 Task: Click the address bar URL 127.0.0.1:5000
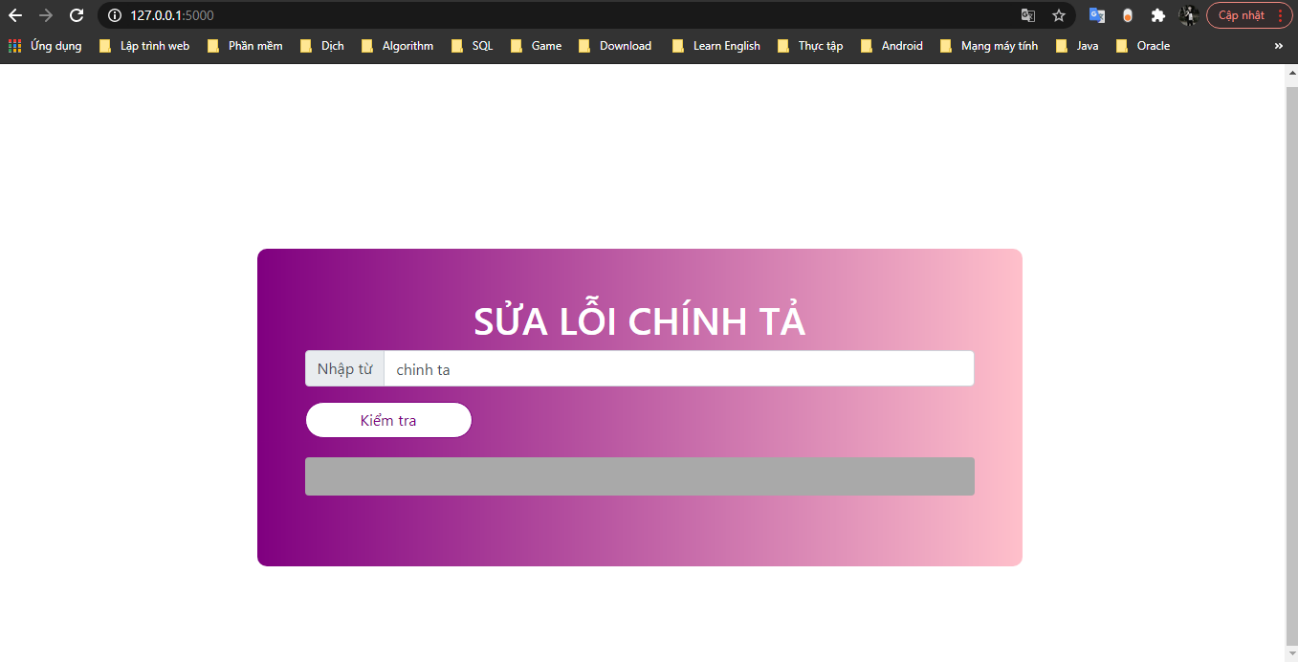[172, 15]
